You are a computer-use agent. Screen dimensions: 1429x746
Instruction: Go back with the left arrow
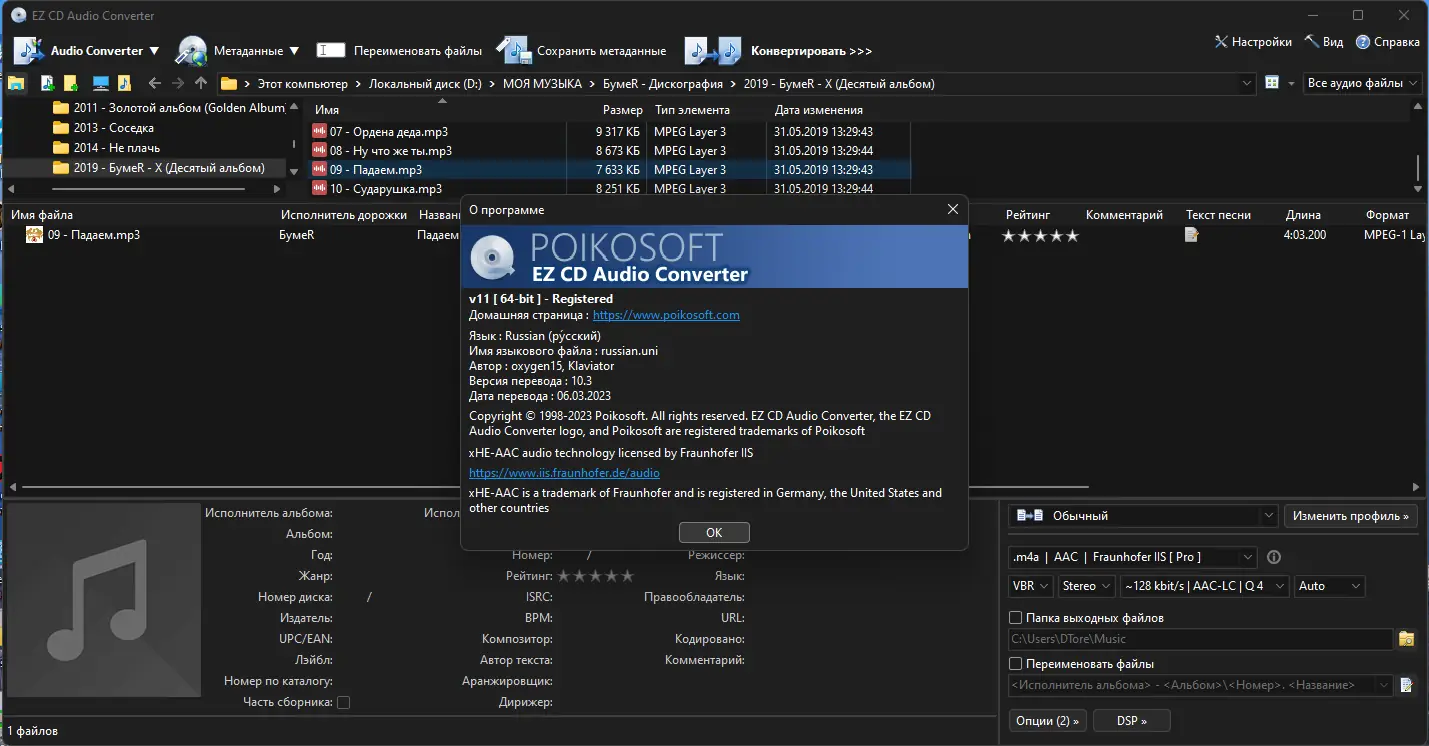point(154,84)
